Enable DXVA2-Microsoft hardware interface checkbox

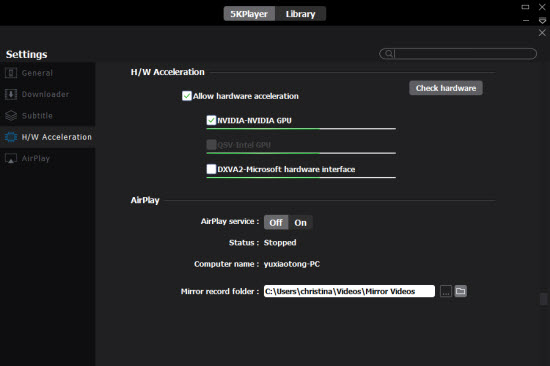(x=211, y=169)
